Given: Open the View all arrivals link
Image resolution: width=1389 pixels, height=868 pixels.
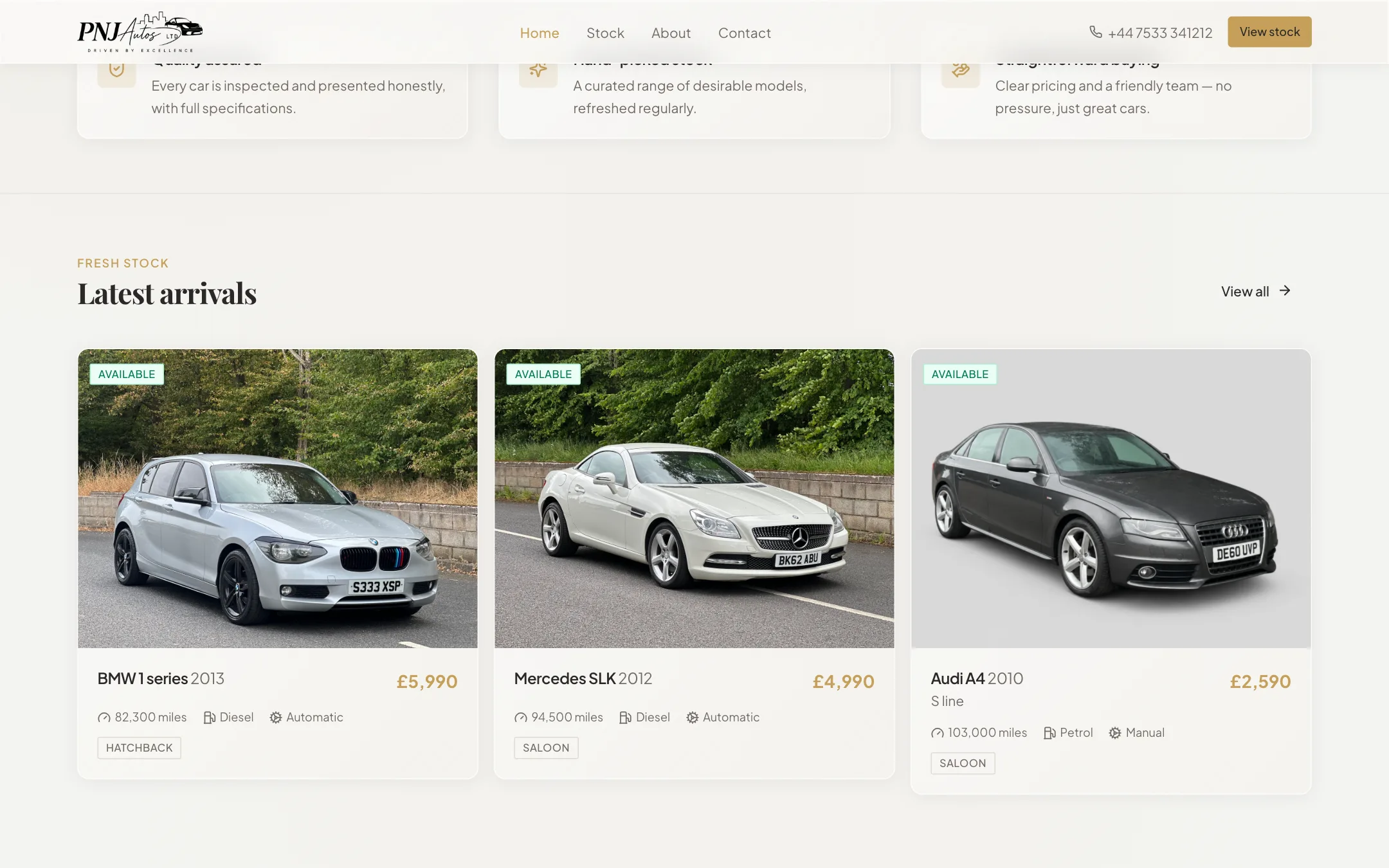Looking at the screenshot, I should (1256, 291).
